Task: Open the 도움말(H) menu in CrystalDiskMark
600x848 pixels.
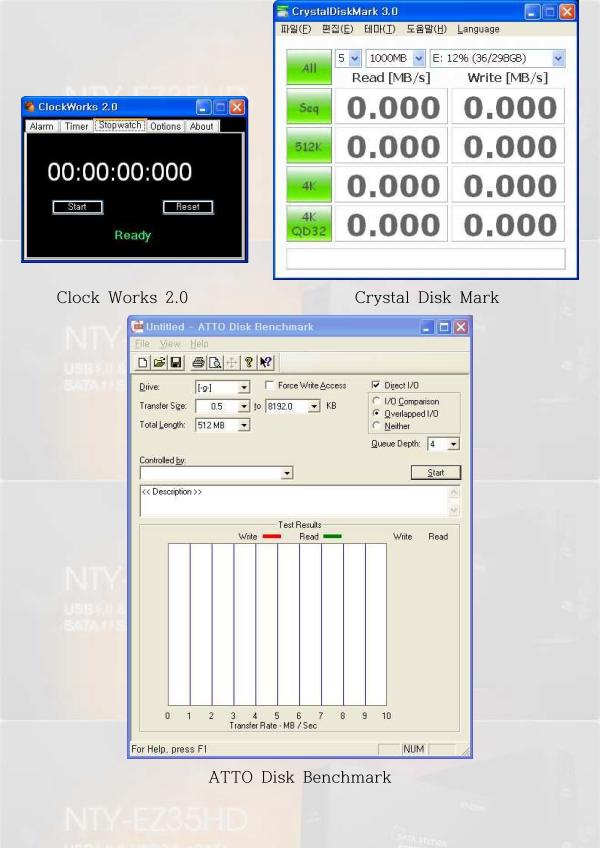Action: tap(426, 29)
